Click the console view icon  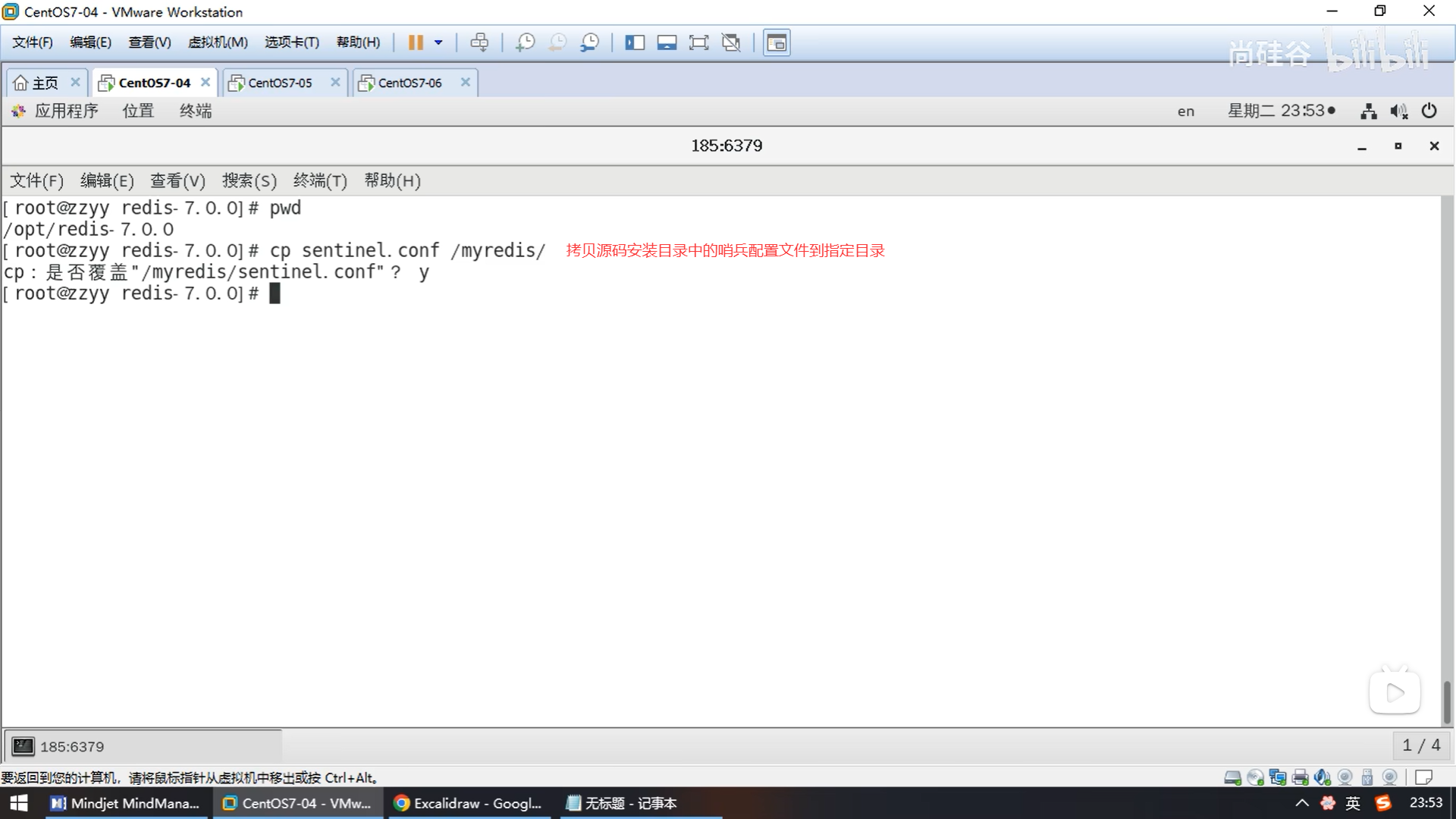[x=777, y=42]
